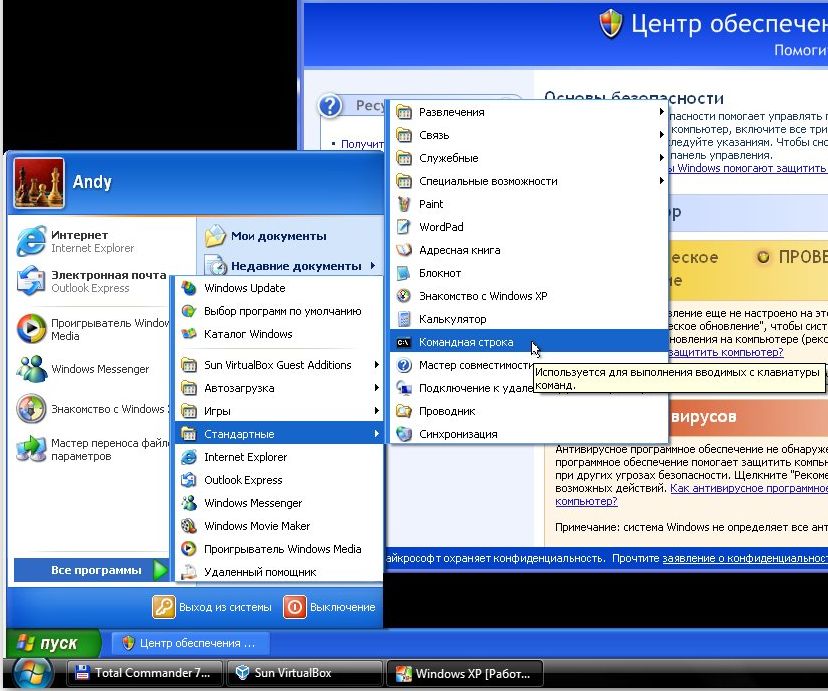Click the Windows Vista Start orb
This screenshot has width=828, height=691.
tap(33, 674)
